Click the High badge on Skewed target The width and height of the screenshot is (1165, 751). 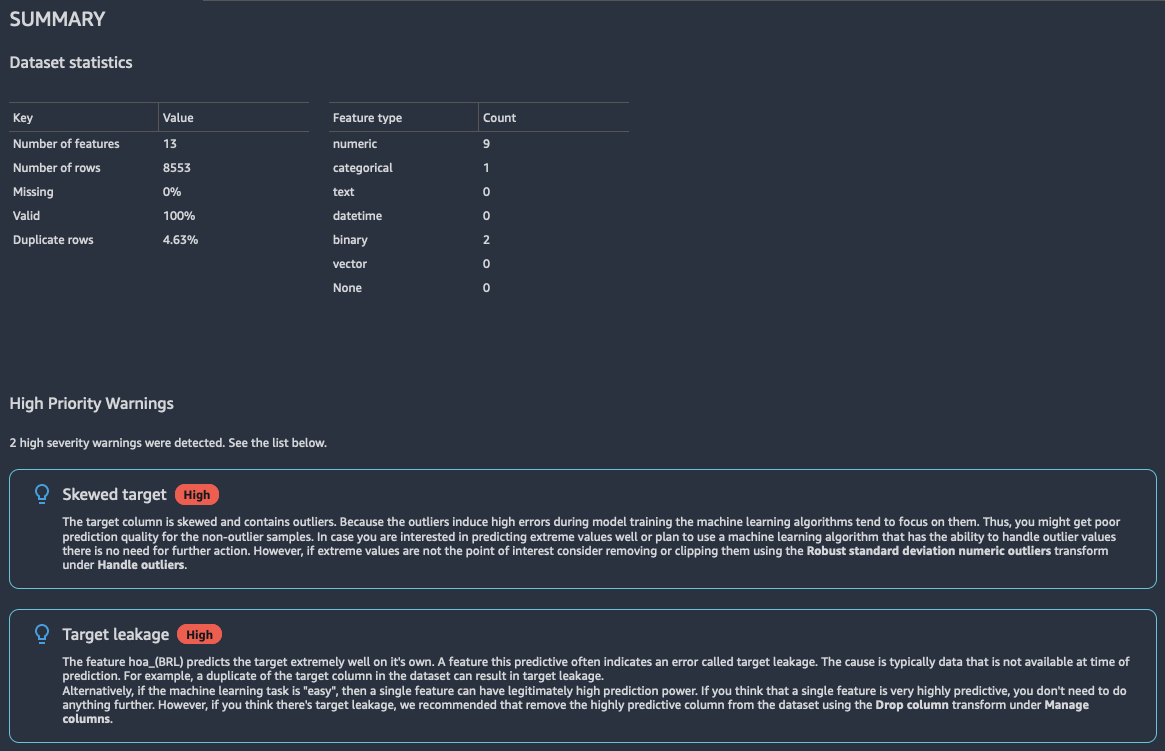click(197, 495)
